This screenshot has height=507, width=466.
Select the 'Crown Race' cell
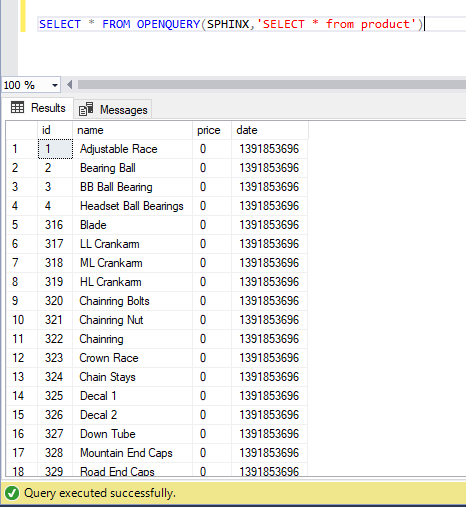[x=132, y=358]
